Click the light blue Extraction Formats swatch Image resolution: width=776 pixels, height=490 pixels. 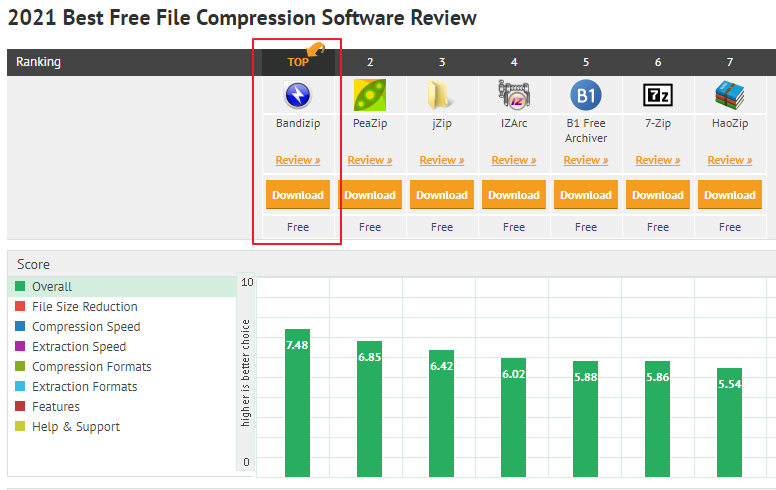(x=20, y=386)
